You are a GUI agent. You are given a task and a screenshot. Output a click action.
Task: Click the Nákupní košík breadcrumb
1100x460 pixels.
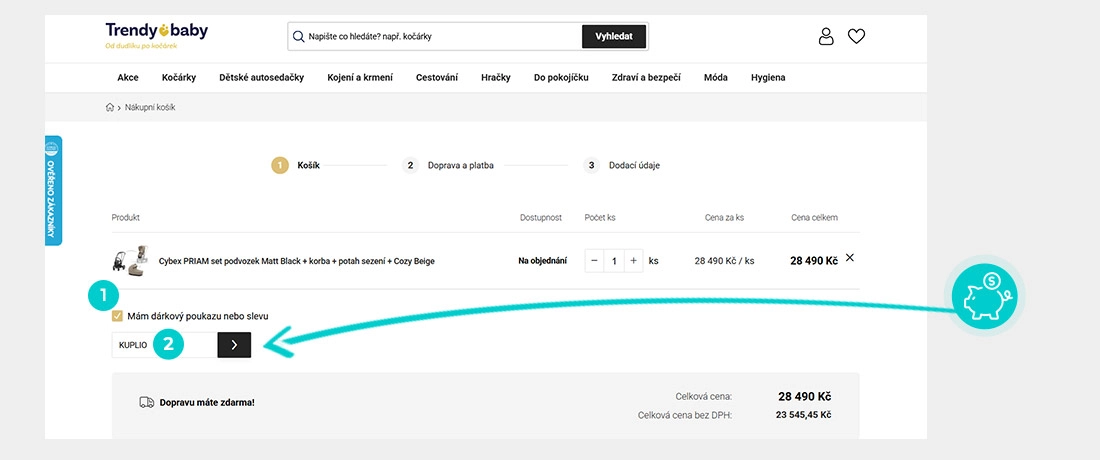pyautogui.click(x=150, y=107)
